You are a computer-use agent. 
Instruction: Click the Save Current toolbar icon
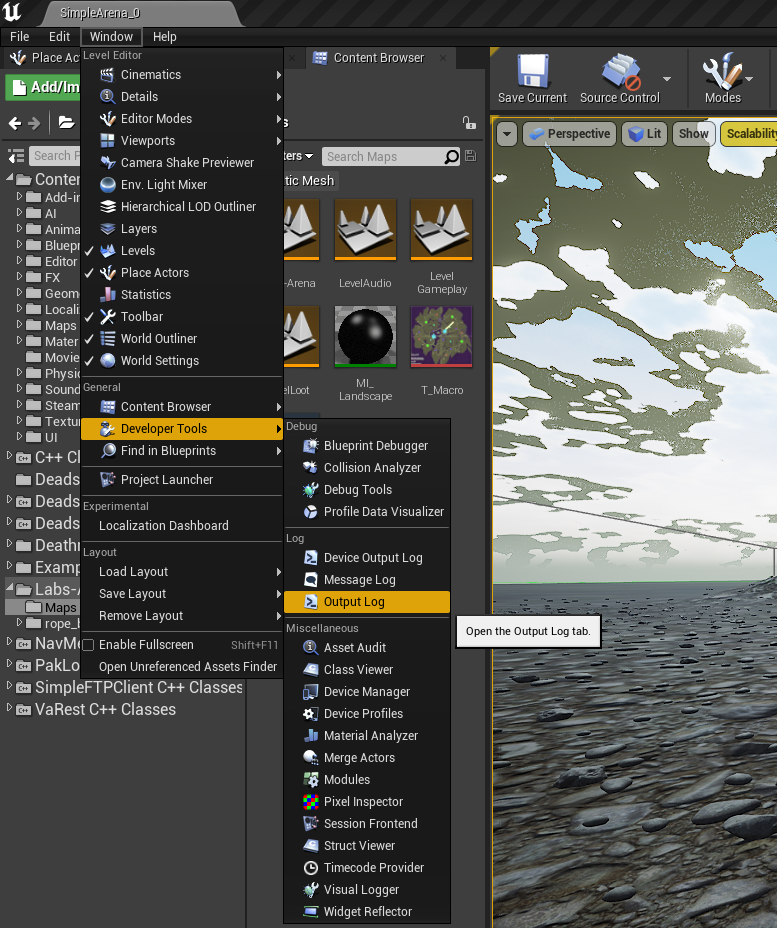click(532, 76)
